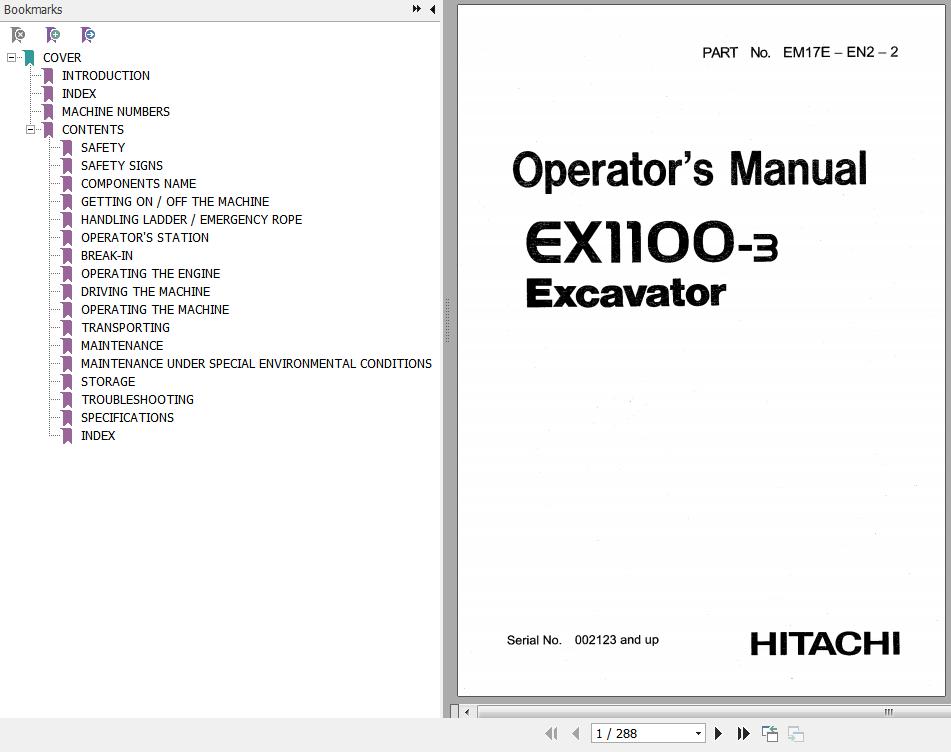Open the OPERATING THE ENGINE bookmark
Screen dimensions: 951x752
[x=150, y=274]
